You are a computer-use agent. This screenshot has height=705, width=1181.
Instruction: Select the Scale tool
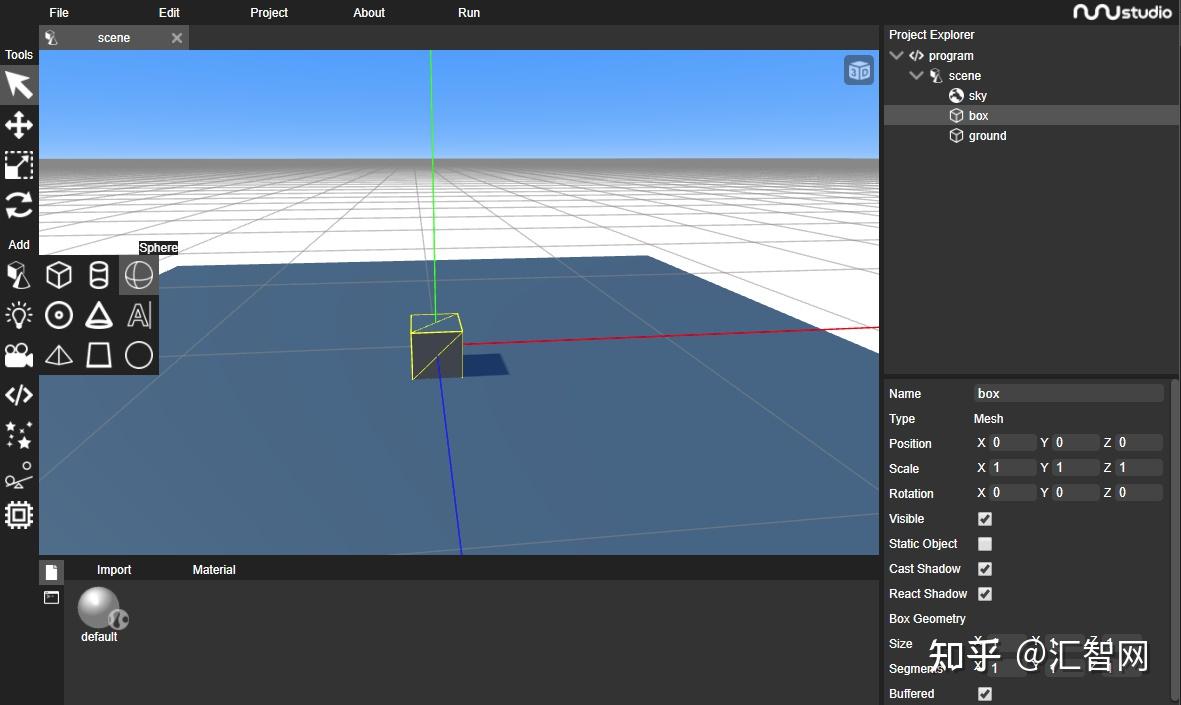click(x=18, y=165)
